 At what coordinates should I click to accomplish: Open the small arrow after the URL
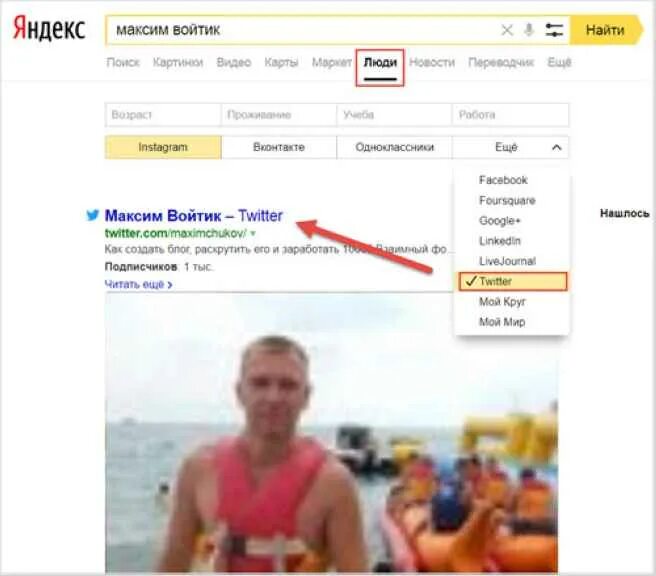coord(253,233)
